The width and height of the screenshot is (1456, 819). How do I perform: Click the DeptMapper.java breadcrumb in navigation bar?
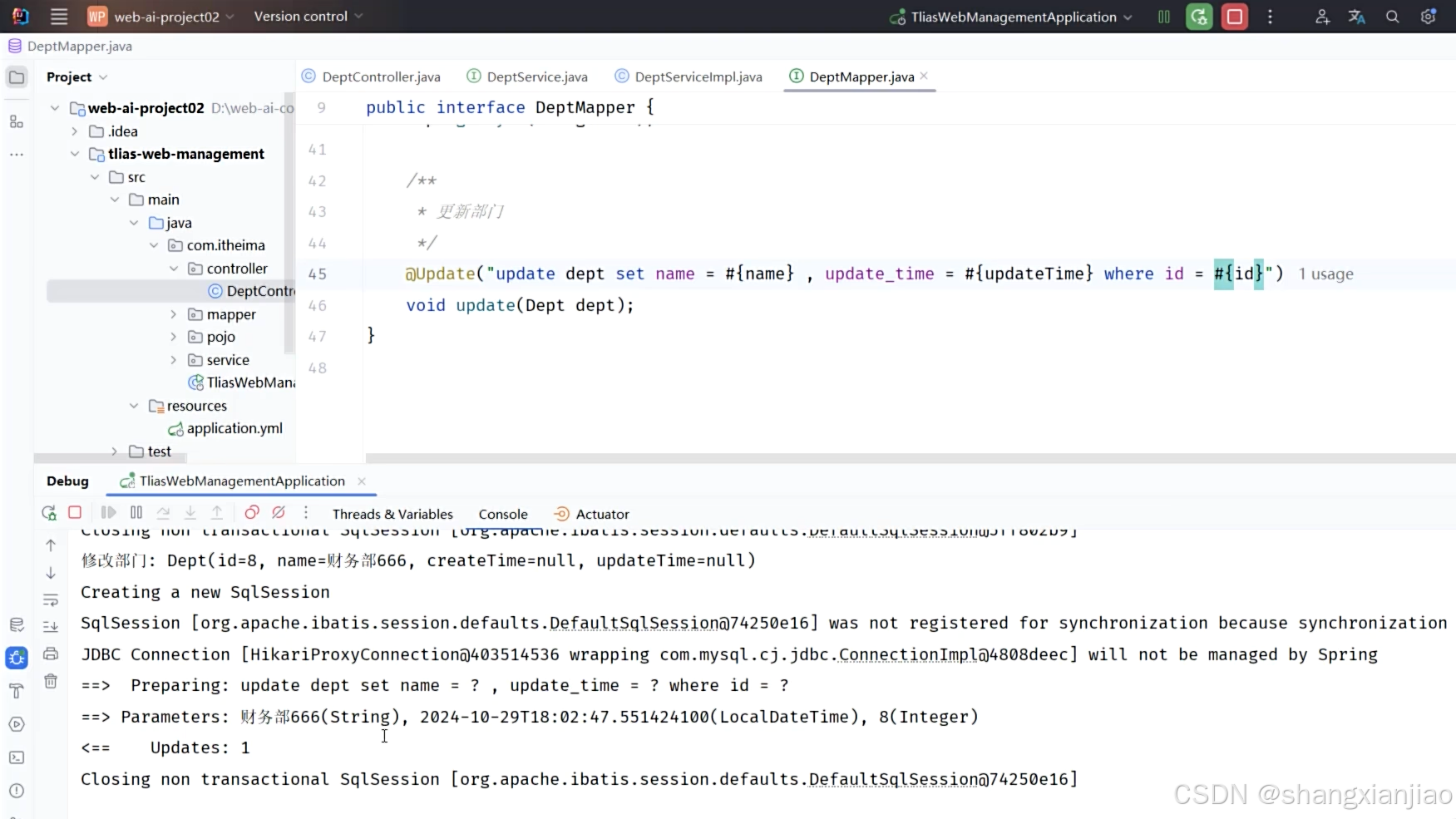point(71,47)
